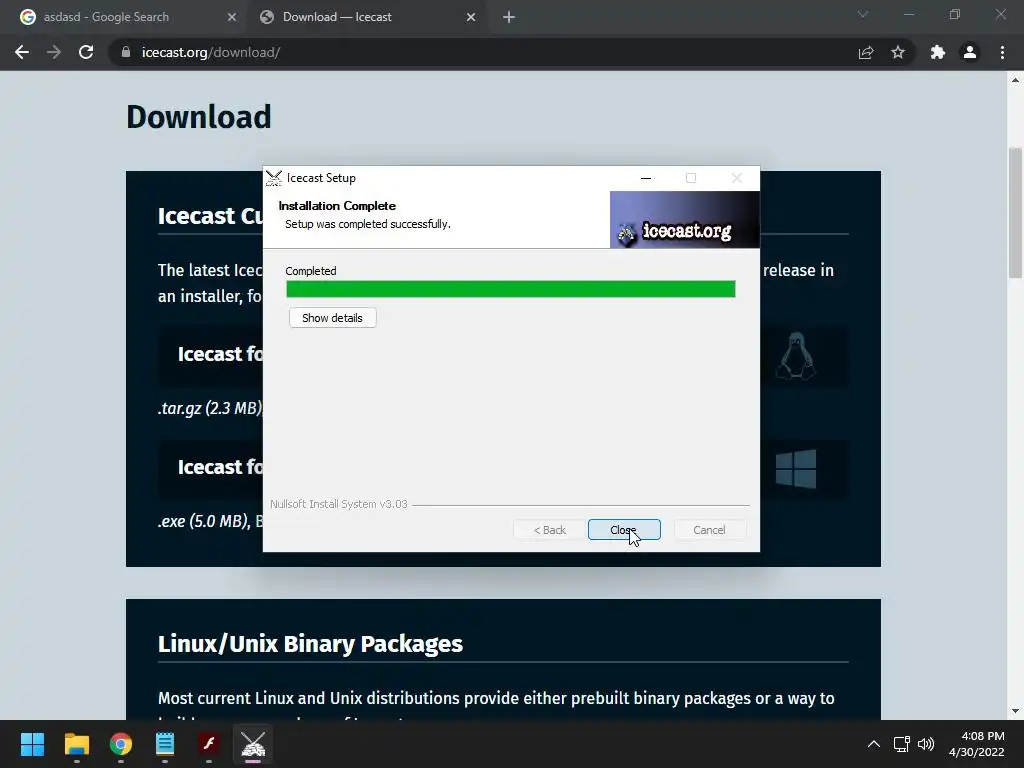Click the Icecast Setup title bar icon
Viewport: 1024px width, 768px height.
tap(274, 178)
